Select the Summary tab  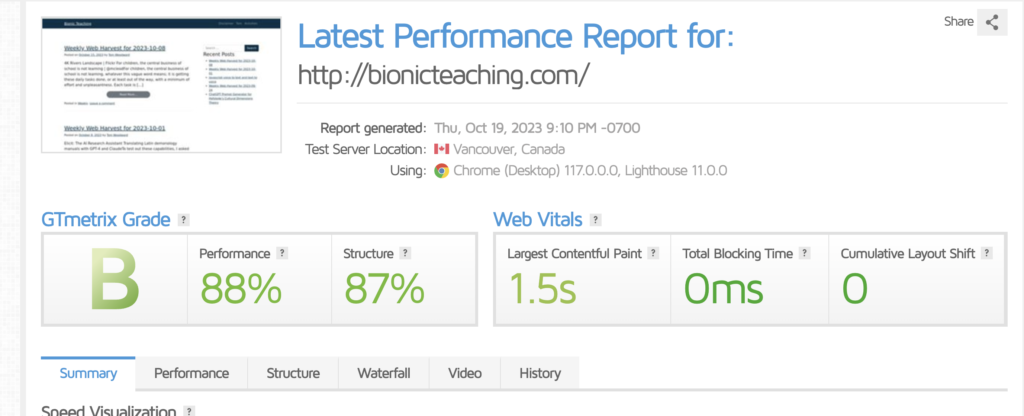click(x=88, y=374)
